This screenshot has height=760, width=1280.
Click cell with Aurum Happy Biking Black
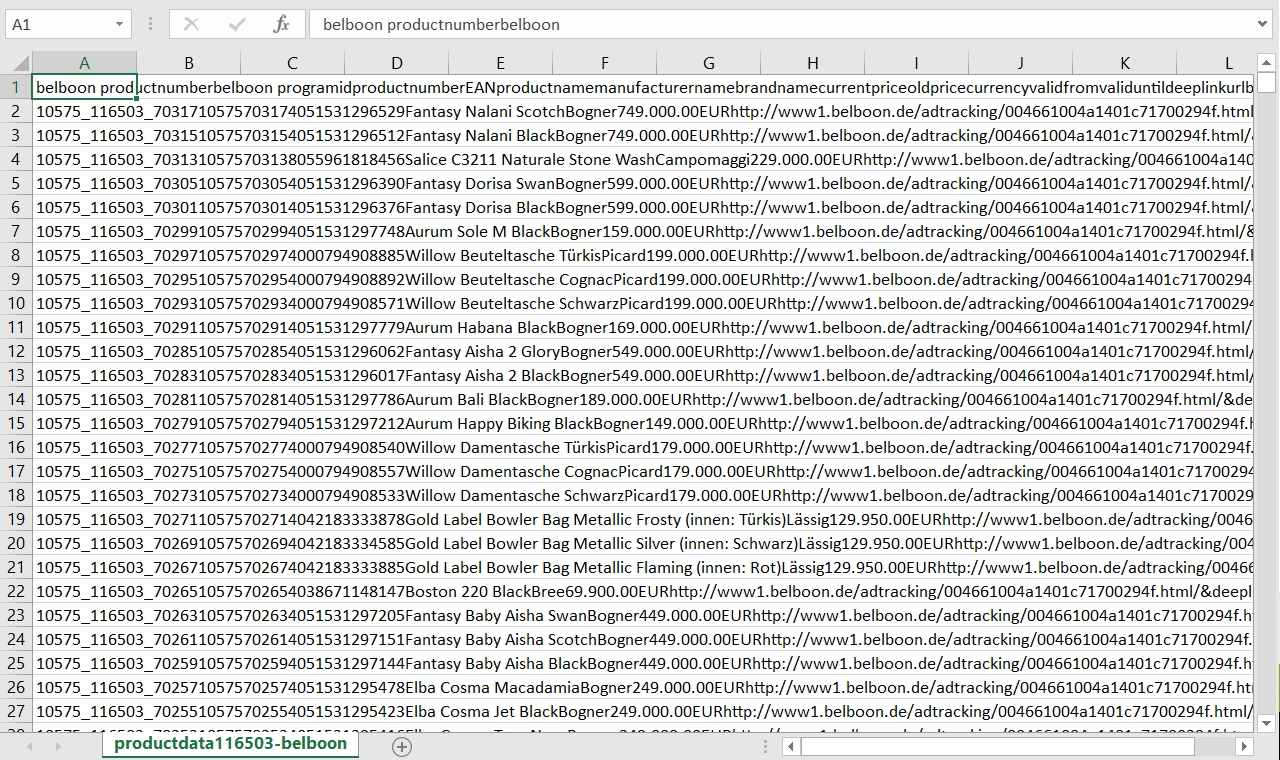(84, 423)
